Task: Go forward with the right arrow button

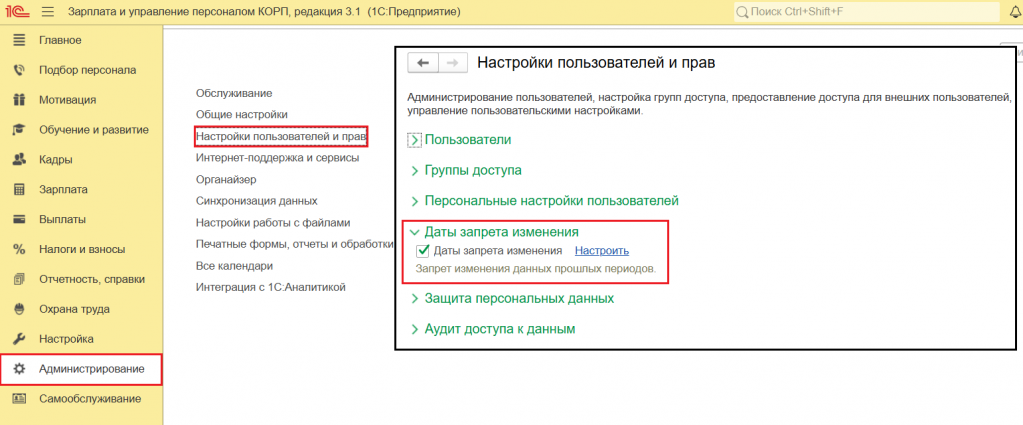Action: click(x=453, y=63)
